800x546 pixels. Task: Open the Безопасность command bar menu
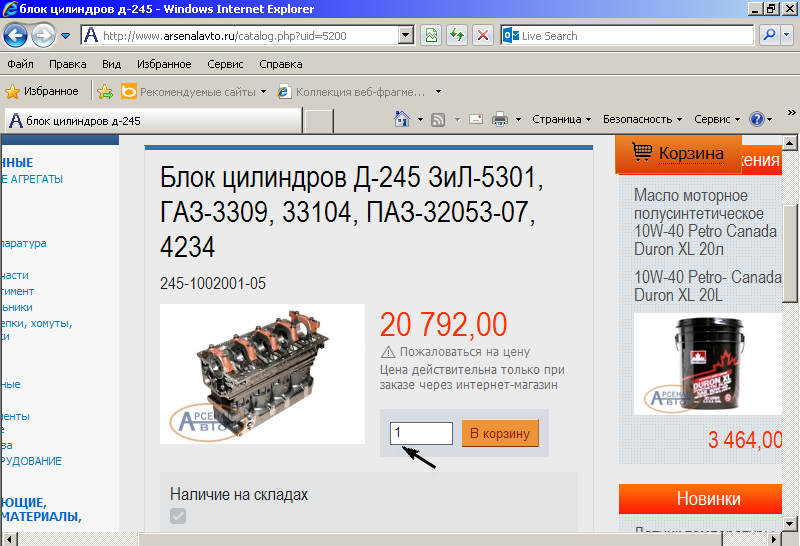(x=642, y=119)
